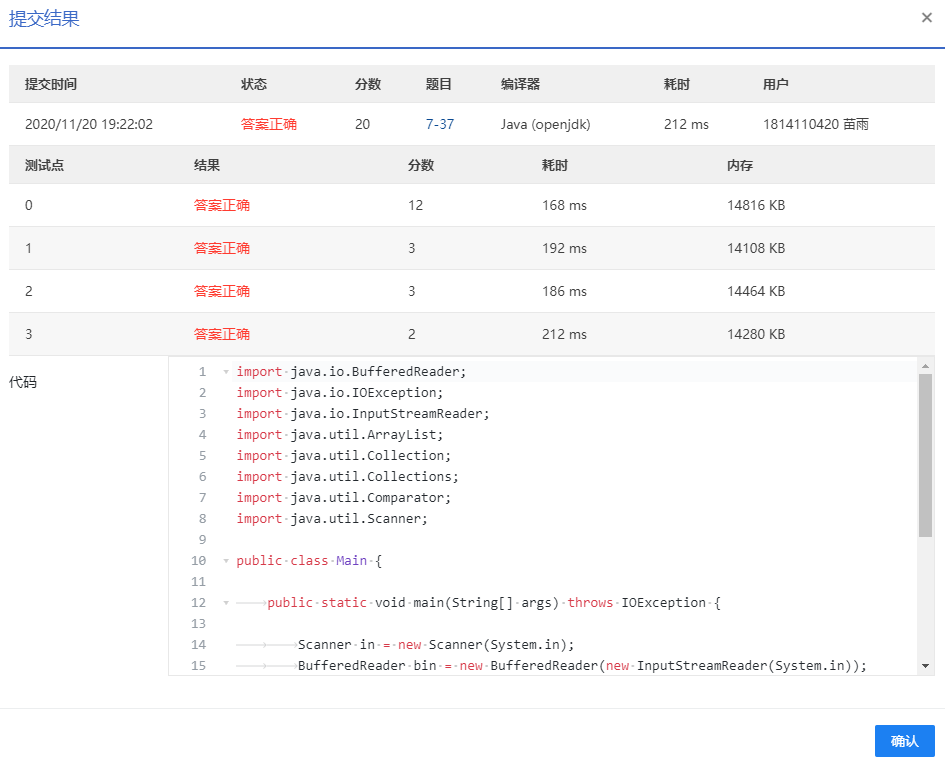
Task: Click the 状态 column header
Action: tap(254, 85)
